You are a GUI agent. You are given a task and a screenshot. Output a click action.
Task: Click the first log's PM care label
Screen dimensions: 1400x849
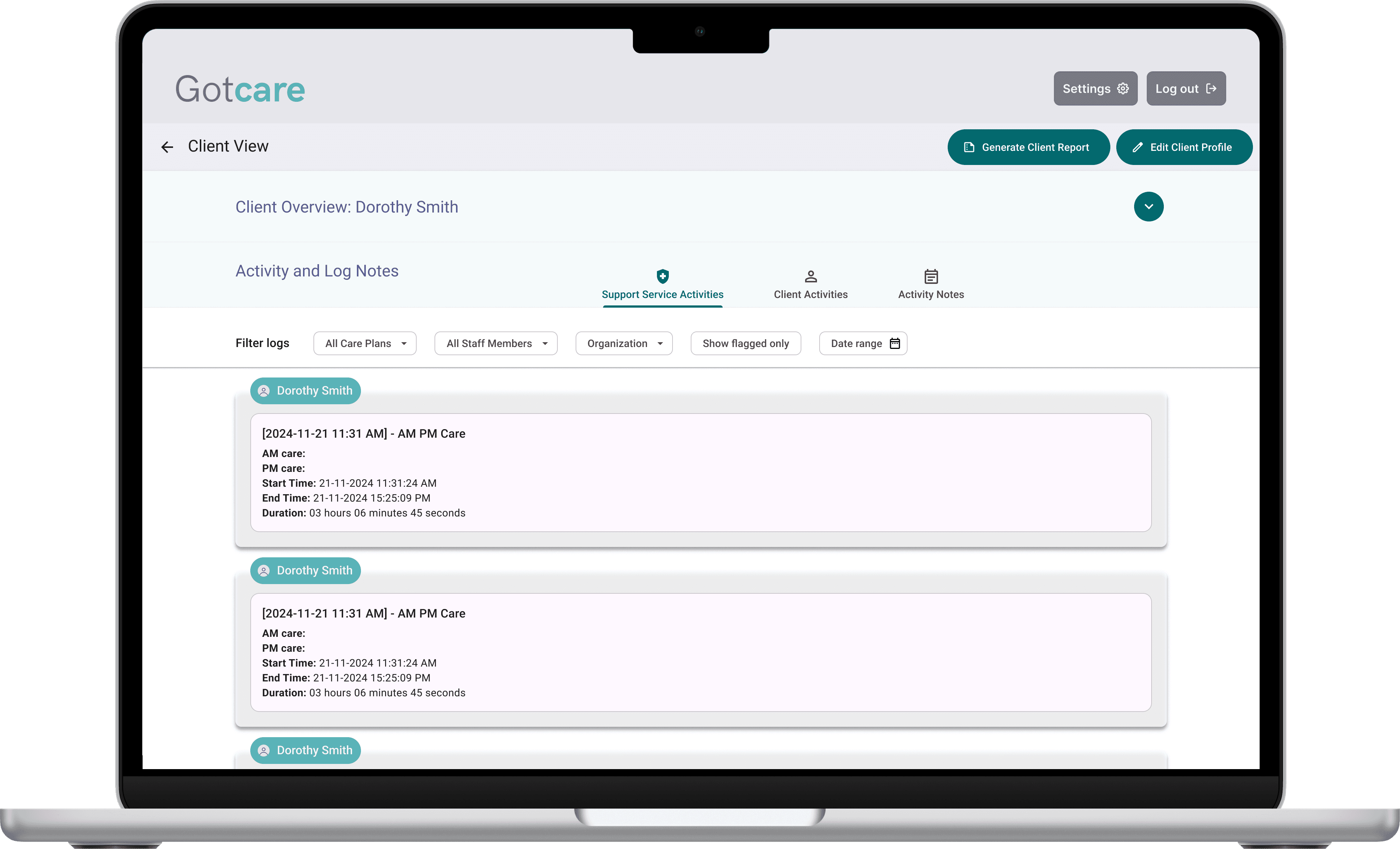[283, 469]
